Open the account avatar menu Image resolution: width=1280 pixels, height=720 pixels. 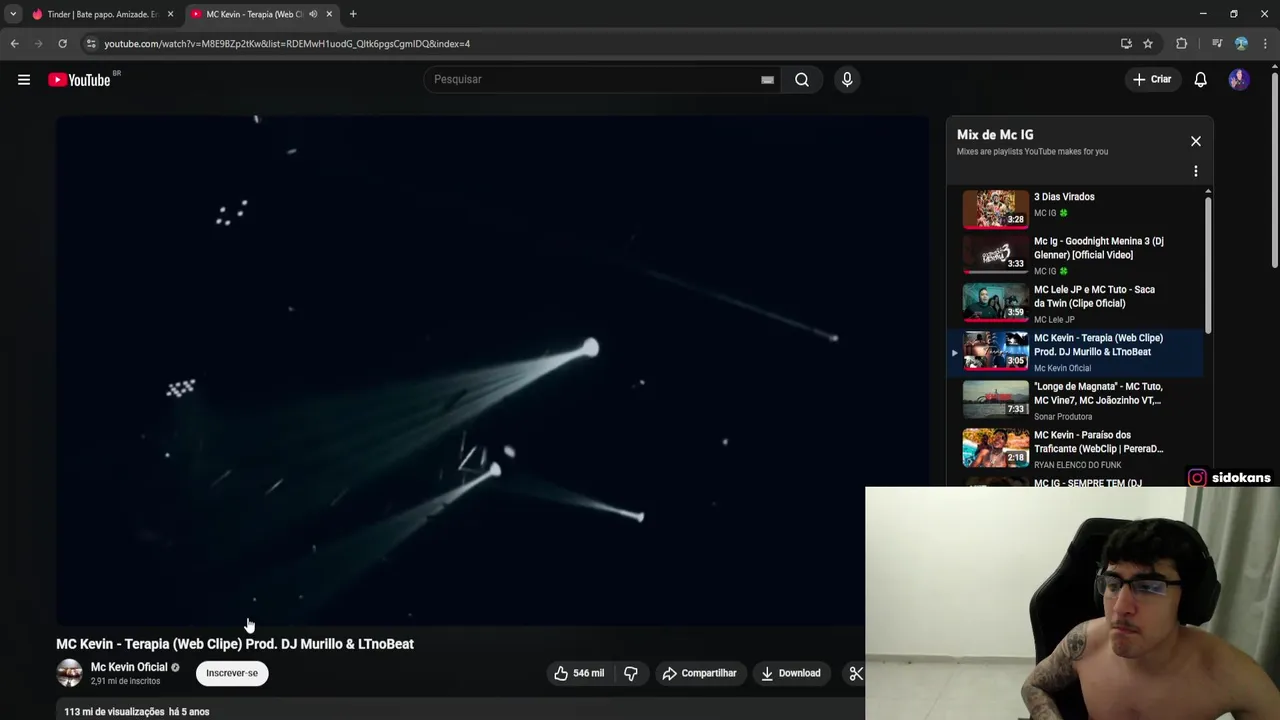(x=1239, y=80)
